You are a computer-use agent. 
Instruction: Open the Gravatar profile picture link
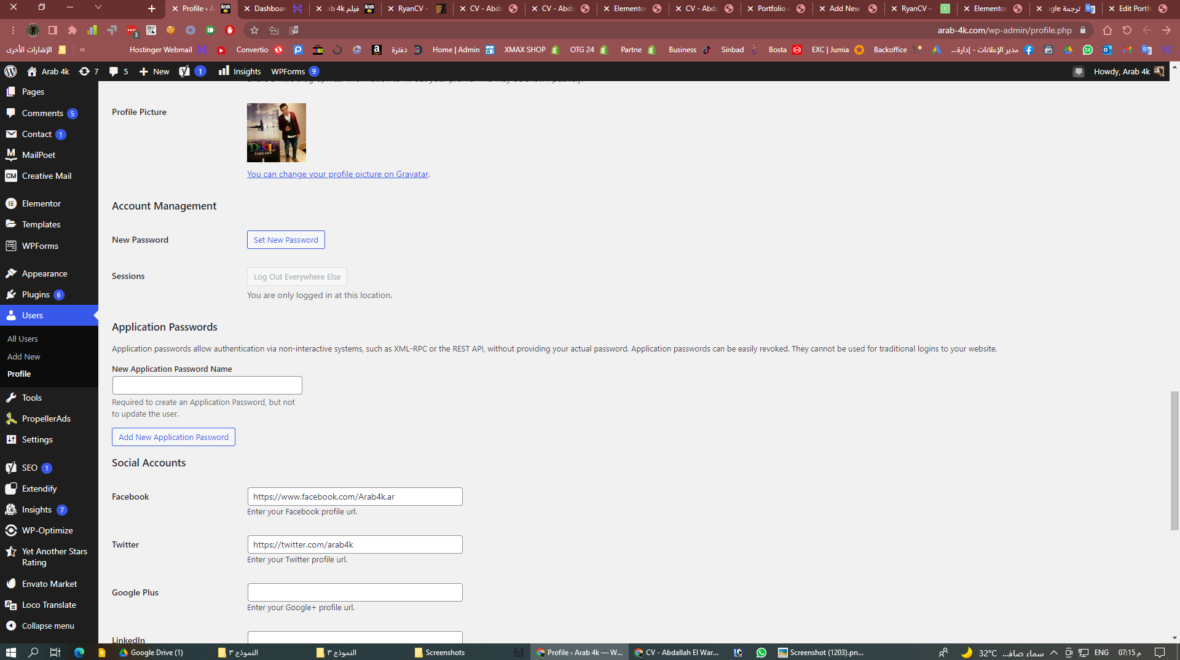(337, 174)
